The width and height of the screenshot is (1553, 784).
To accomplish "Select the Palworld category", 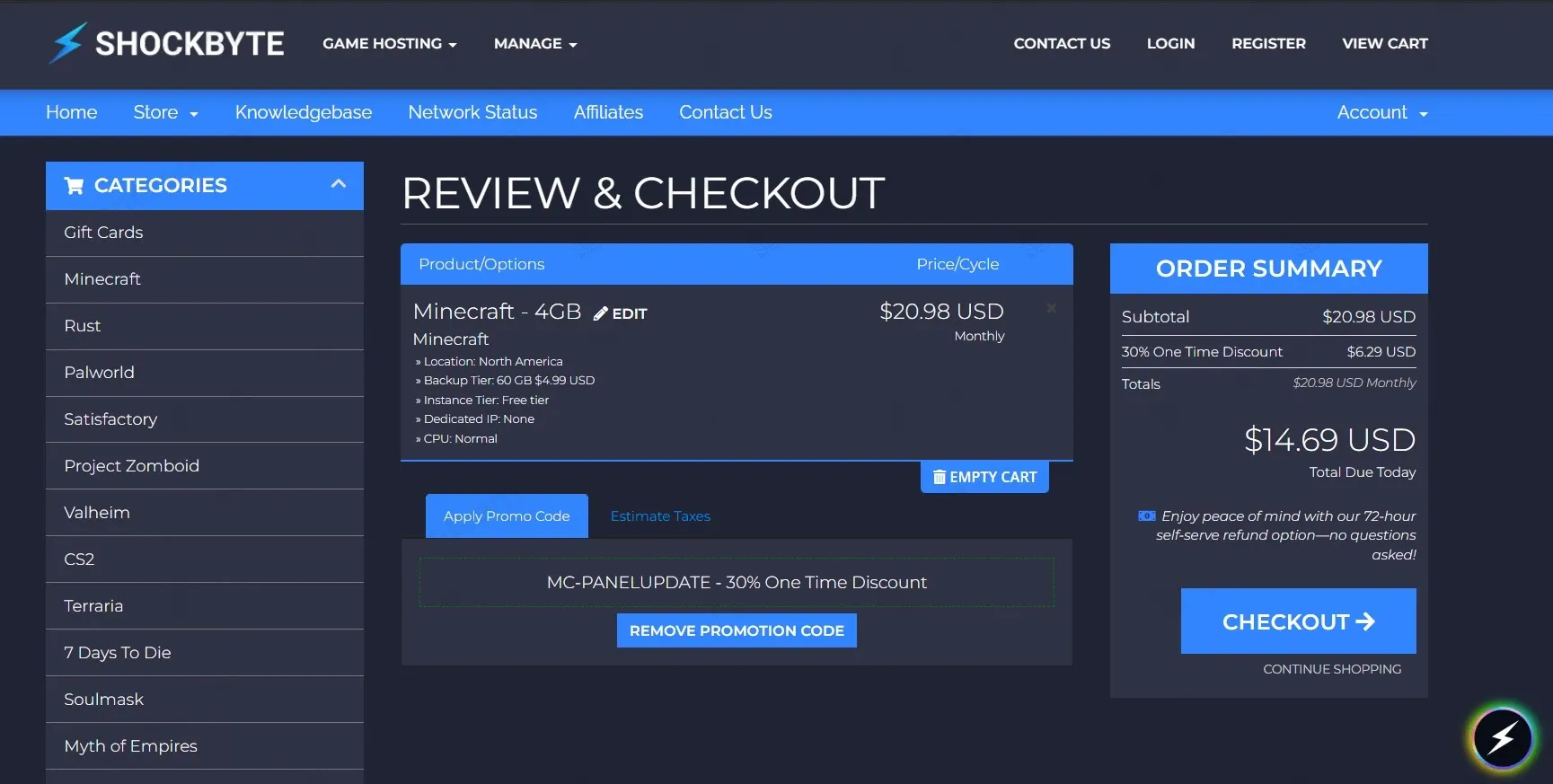I will click(99, 373).
